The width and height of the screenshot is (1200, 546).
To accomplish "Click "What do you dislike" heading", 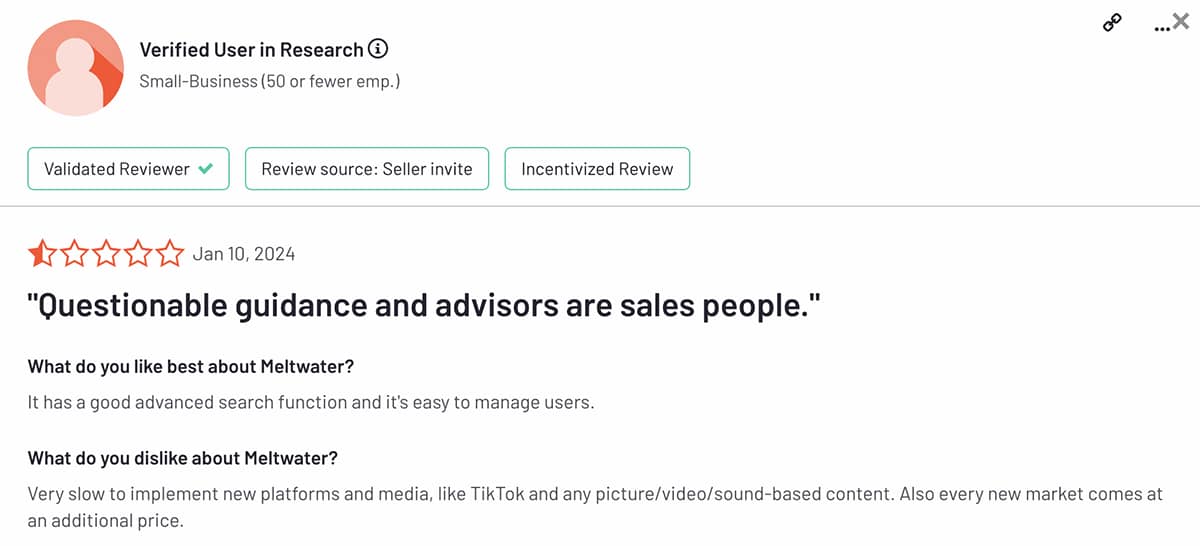I will (182, 458).
